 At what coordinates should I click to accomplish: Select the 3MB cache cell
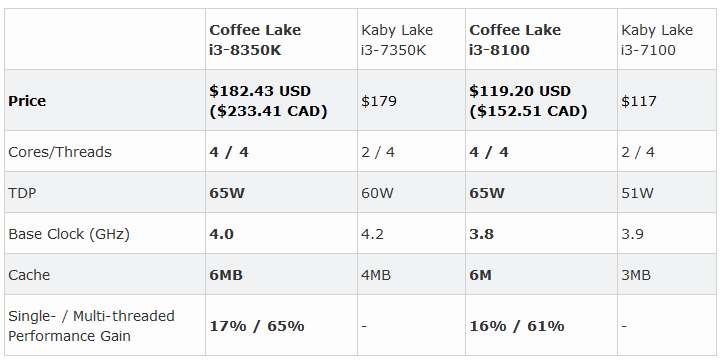pos(667,274)
